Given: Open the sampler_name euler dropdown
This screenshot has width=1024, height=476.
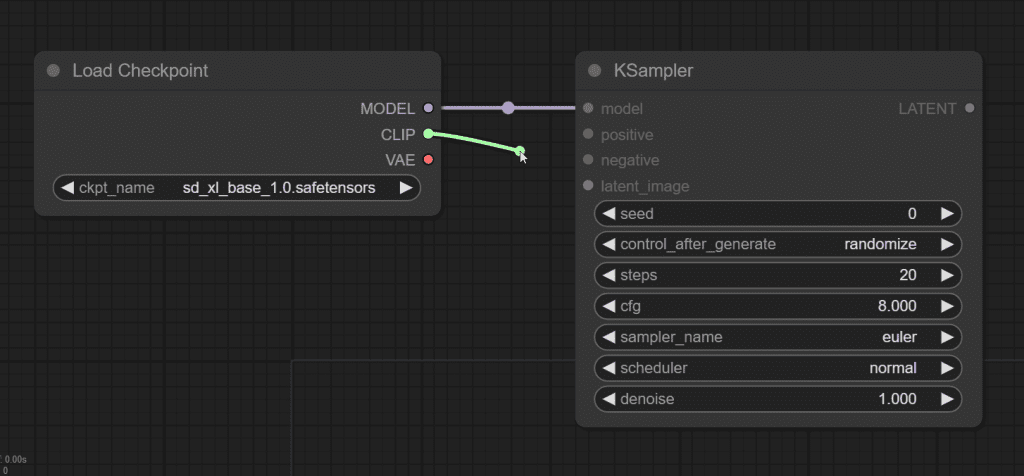Looking at the screenshot, I should tap(777, 337).
